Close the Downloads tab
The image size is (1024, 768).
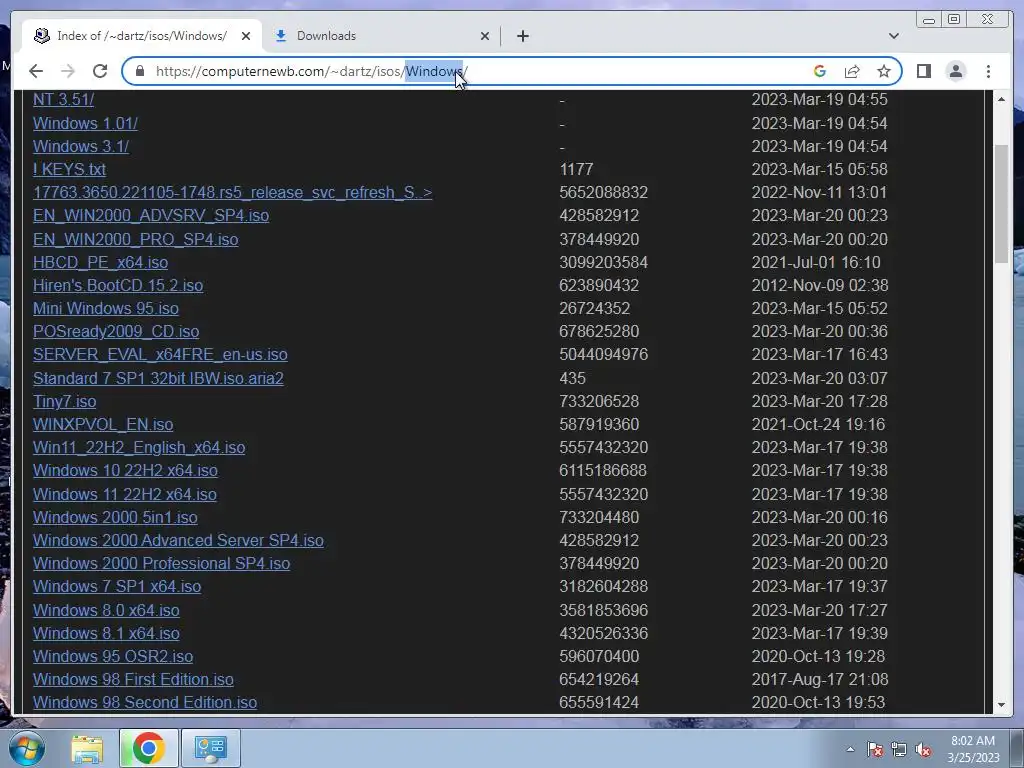(x=485, y=36)
